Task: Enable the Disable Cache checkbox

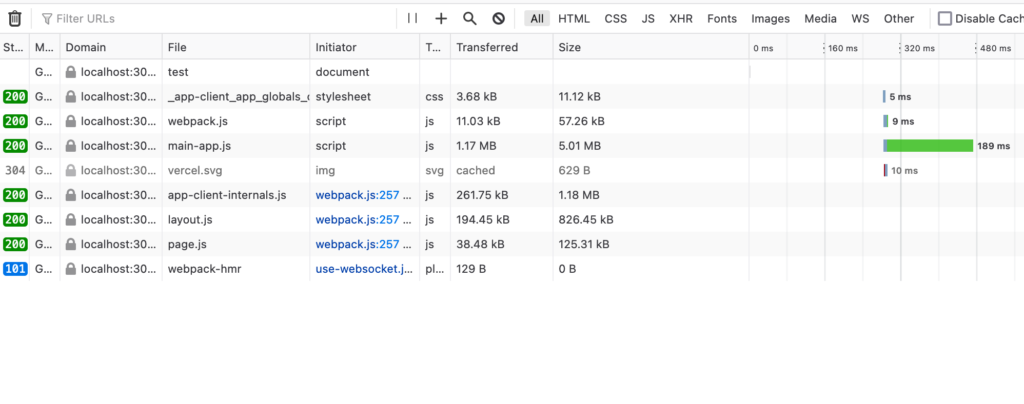Action: pos(945,18)
